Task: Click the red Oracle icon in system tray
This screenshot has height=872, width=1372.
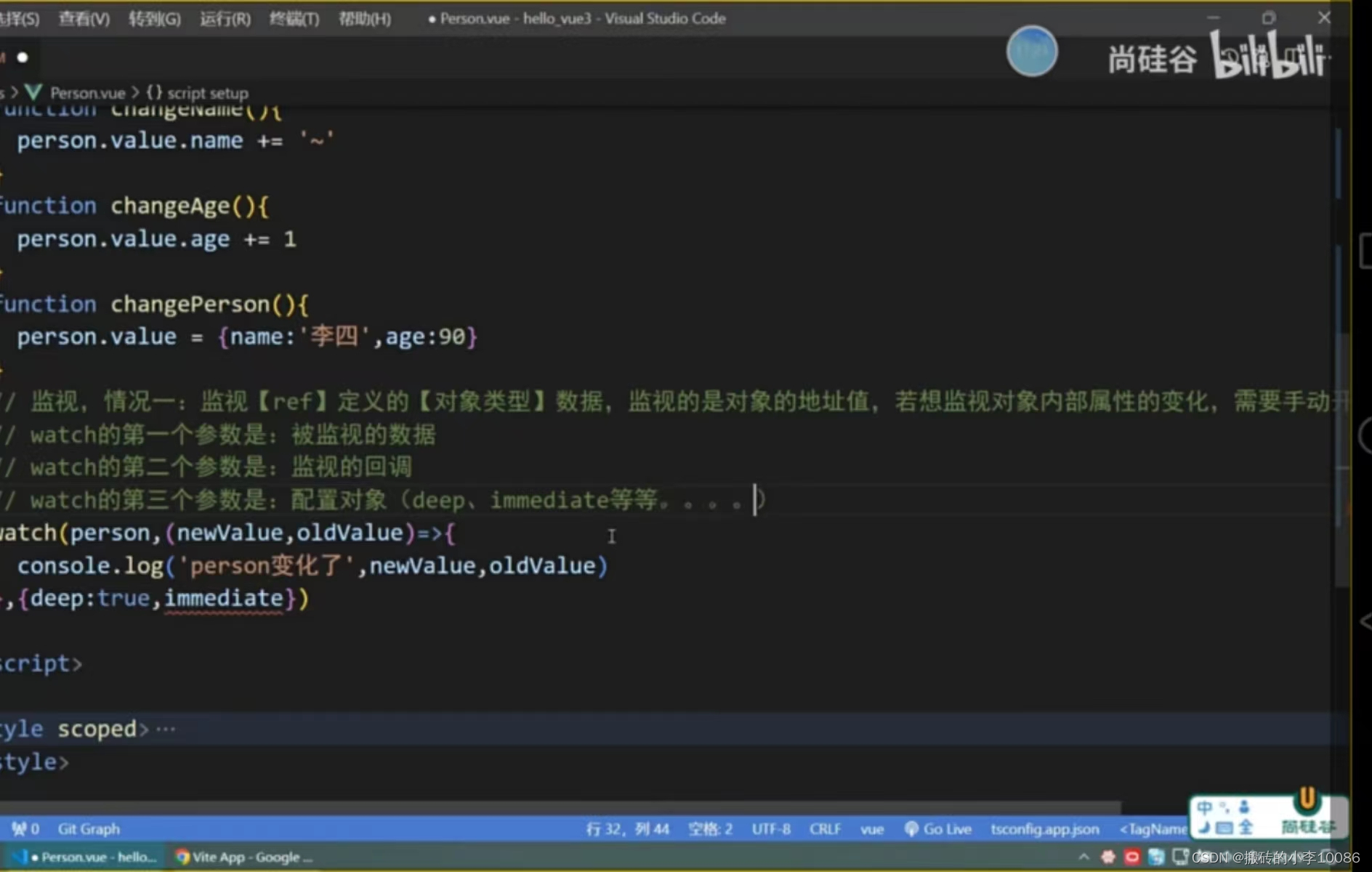Action: (1133, 857)
